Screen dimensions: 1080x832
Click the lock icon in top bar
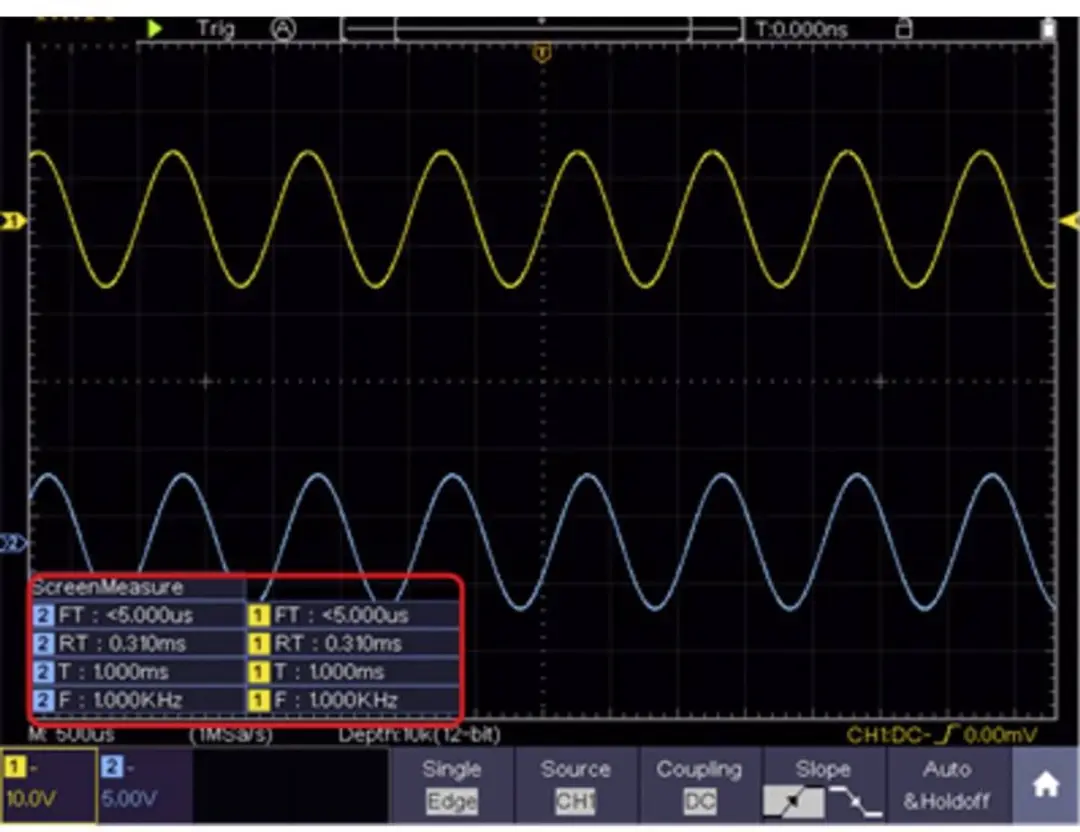point(903,29)
